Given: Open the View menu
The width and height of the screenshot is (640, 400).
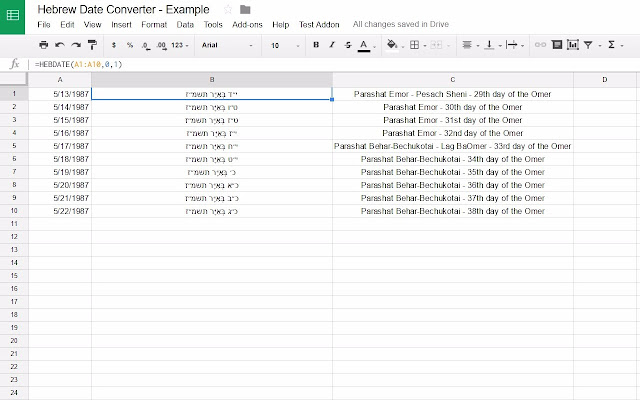Looking at the screenshot, I should click(93, 24).
